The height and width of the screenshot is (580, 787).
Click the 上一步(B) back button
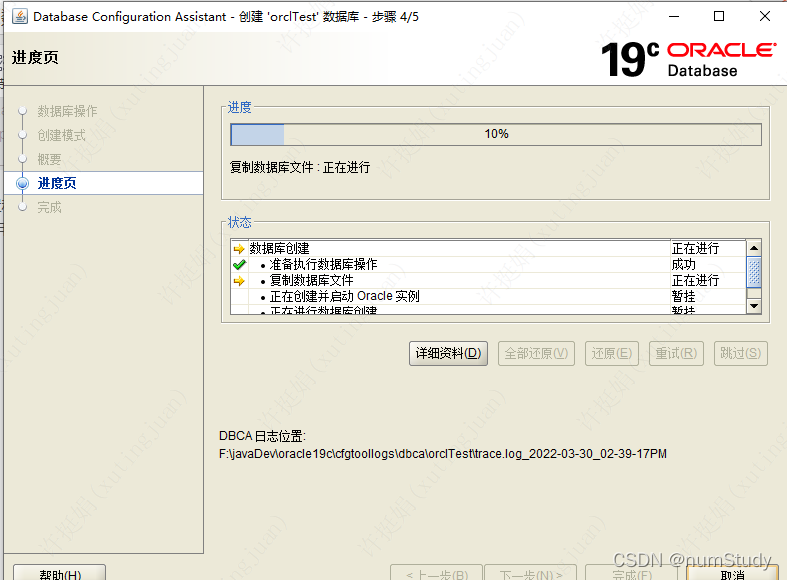click(x=437, y=572)
